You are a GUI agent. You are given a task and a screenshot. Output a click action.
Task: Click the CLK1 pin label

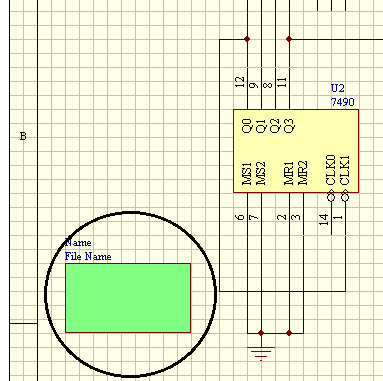point(345,170)
